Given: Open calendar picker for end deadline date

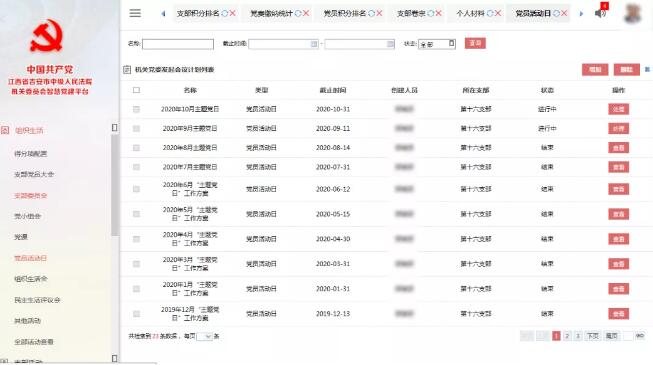Looking at the screenshot, I should click(390, 44).
